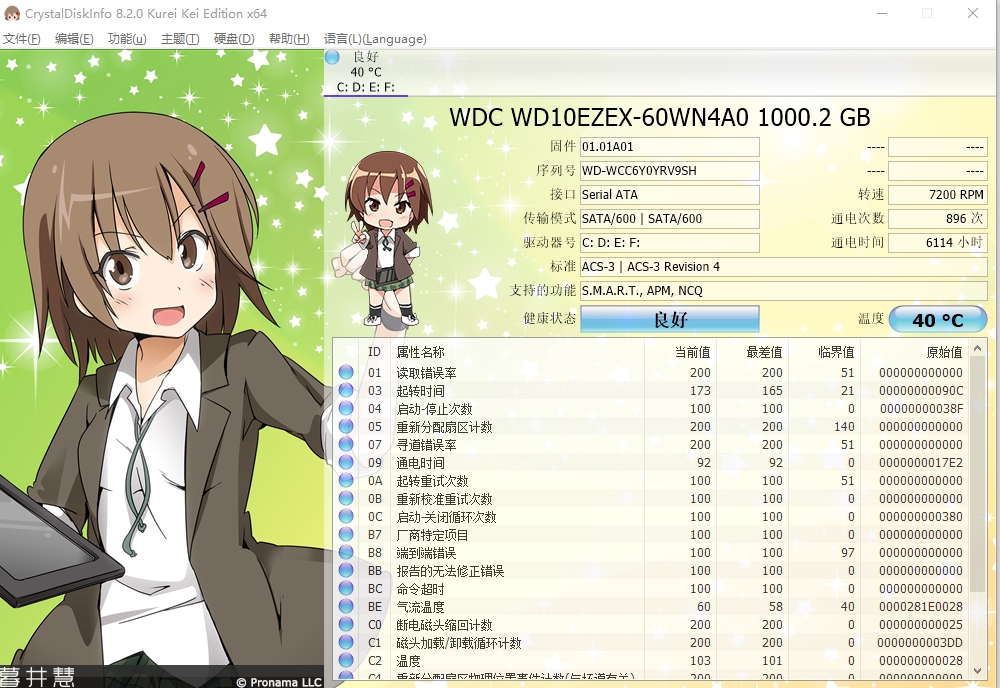
Task: Open the 主题(T) menu
Action: point(180,39)
